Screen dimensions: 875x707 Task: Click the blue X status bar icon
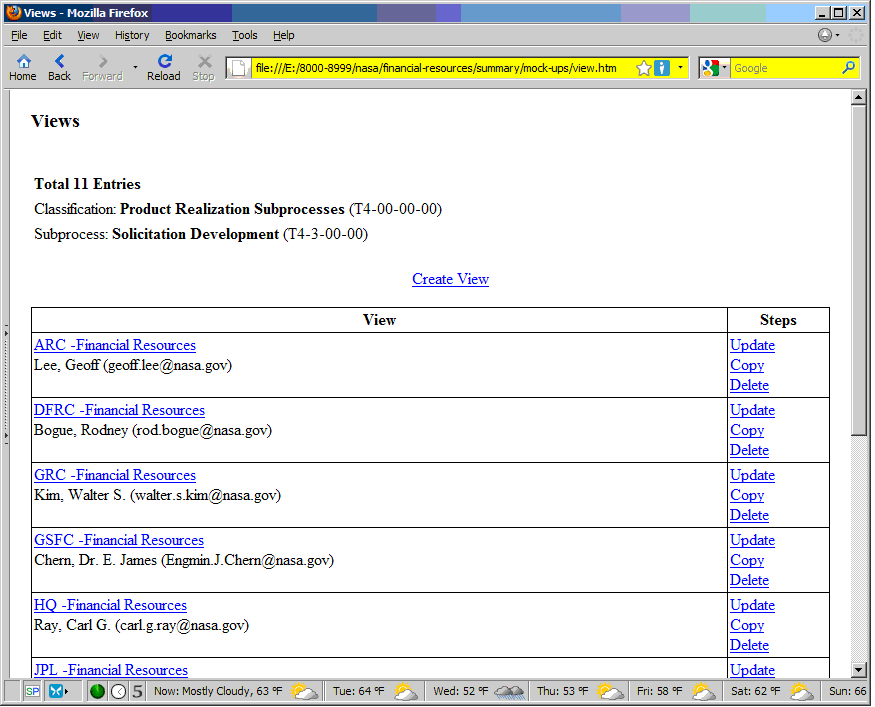[56, 691]
